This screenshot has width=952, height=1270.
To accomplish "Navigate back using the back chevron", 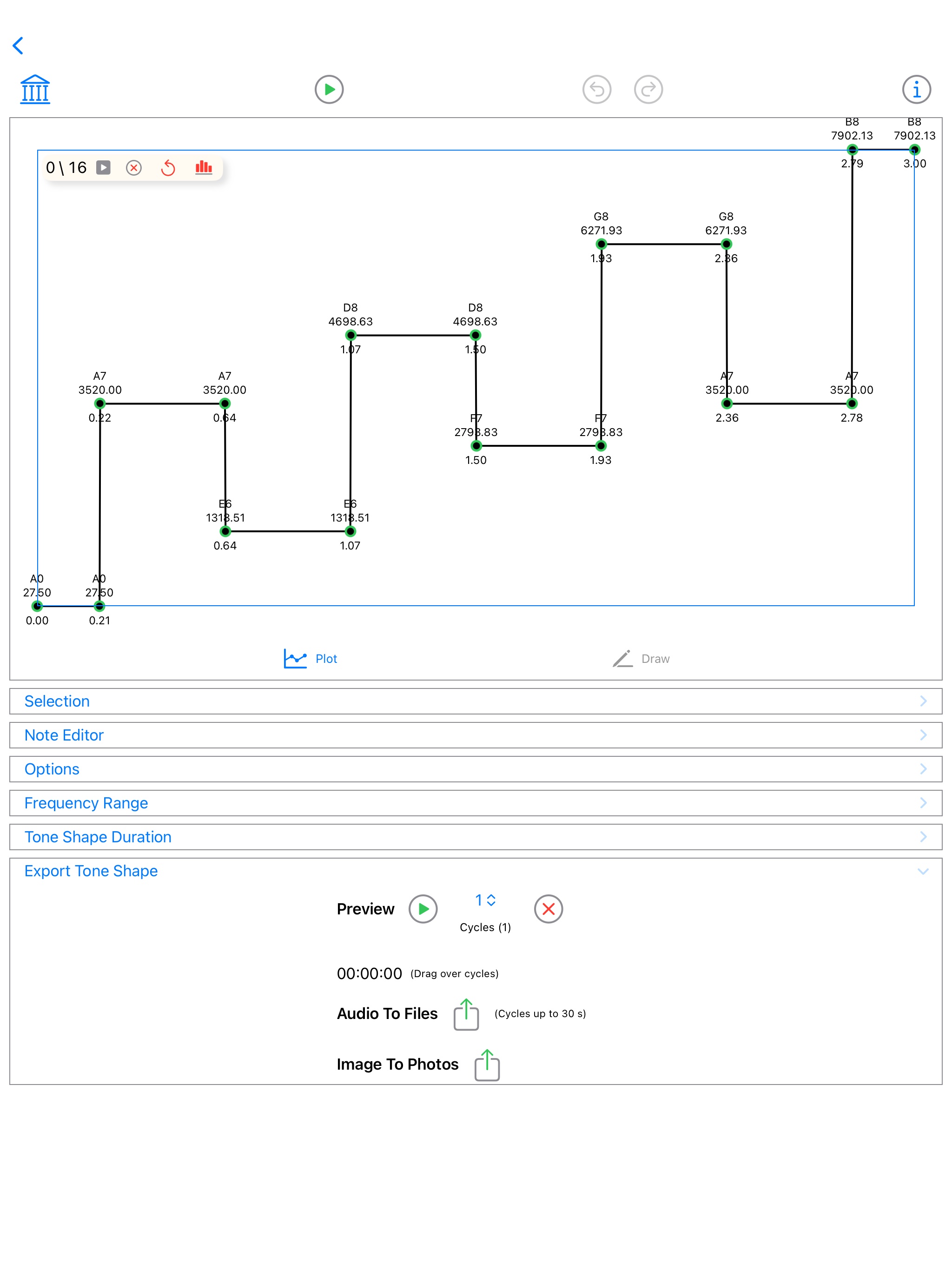I will (18, 45).
